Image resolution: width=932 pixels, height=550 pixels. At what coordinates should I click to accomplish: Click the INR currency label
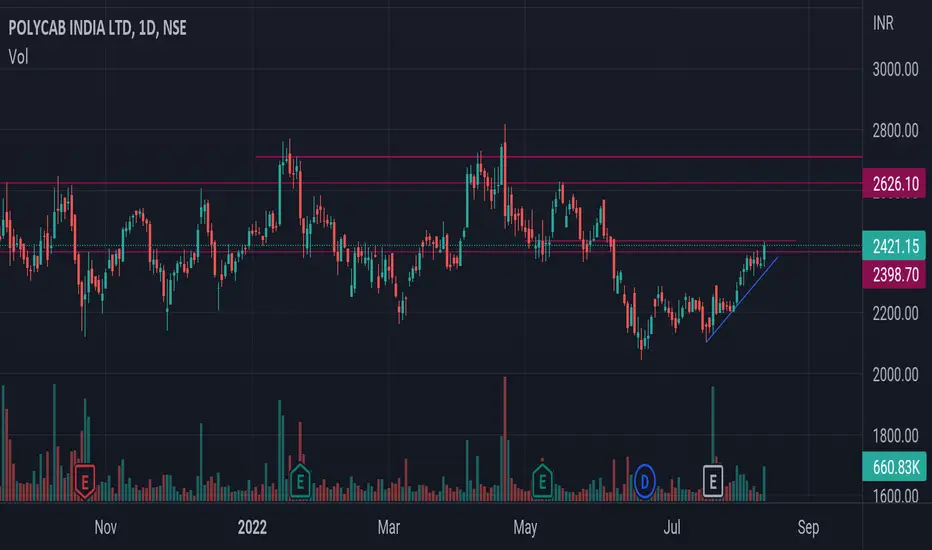click(x=883, y=23)
